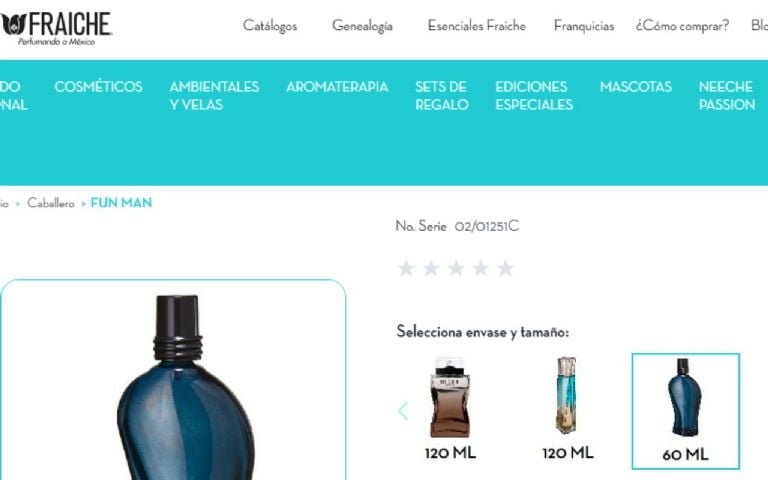Click the Fraiche logo

pos(56,28)
